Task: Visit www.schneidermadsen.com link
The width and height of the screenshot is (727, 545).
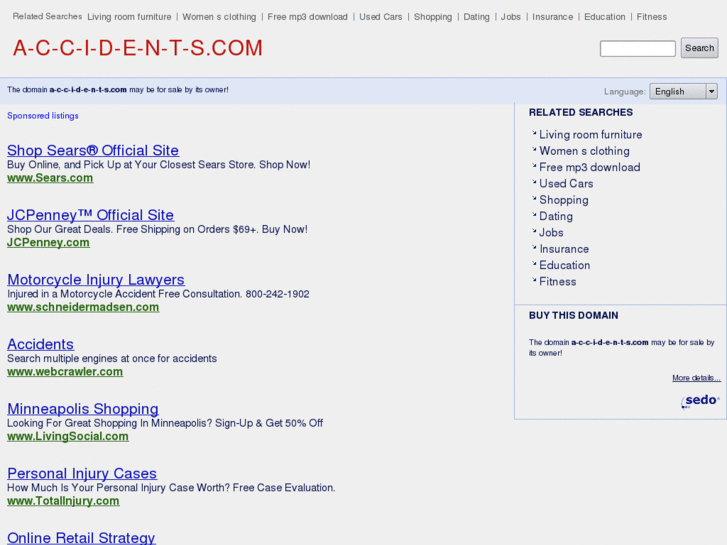Action: (x=83, y=307)
